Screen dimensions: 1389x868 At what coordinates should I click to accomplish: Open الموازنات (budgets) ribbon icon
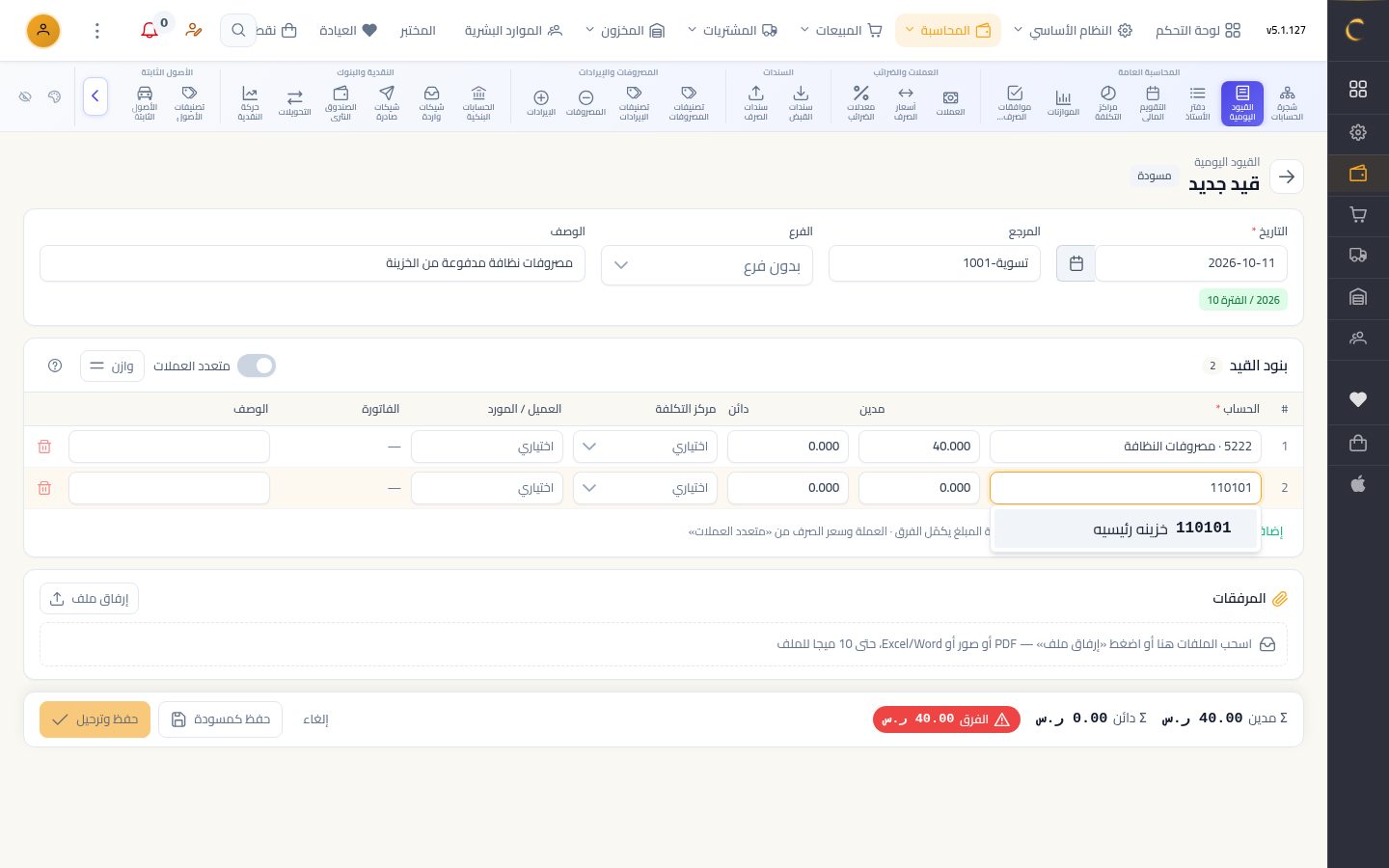(x=1063, y=103)
